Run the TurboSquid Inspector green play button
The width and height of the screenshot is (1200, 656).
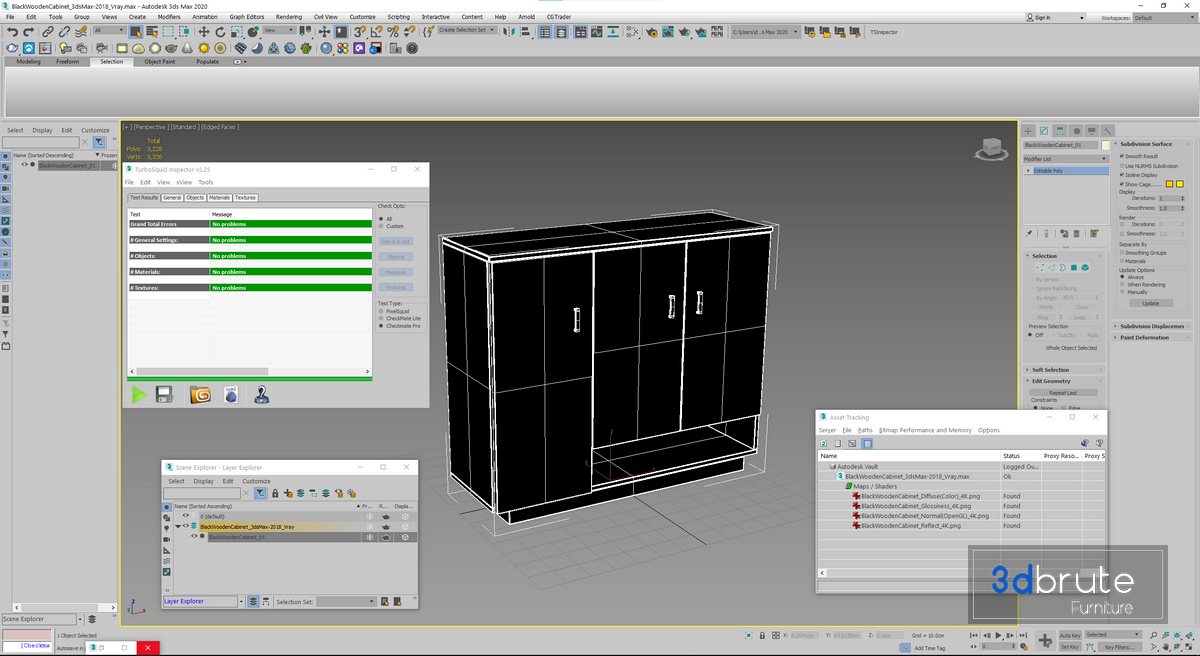pos(139,395)
